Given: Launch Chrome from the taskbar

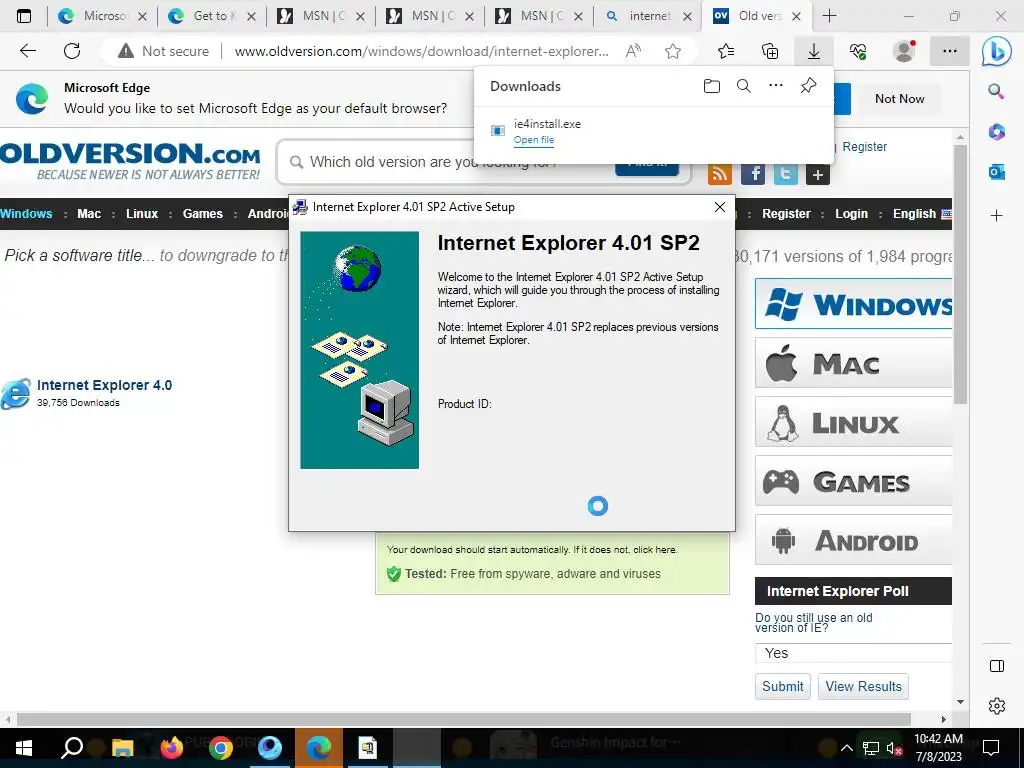Looking at the screenshot, I should pos(221,748).
